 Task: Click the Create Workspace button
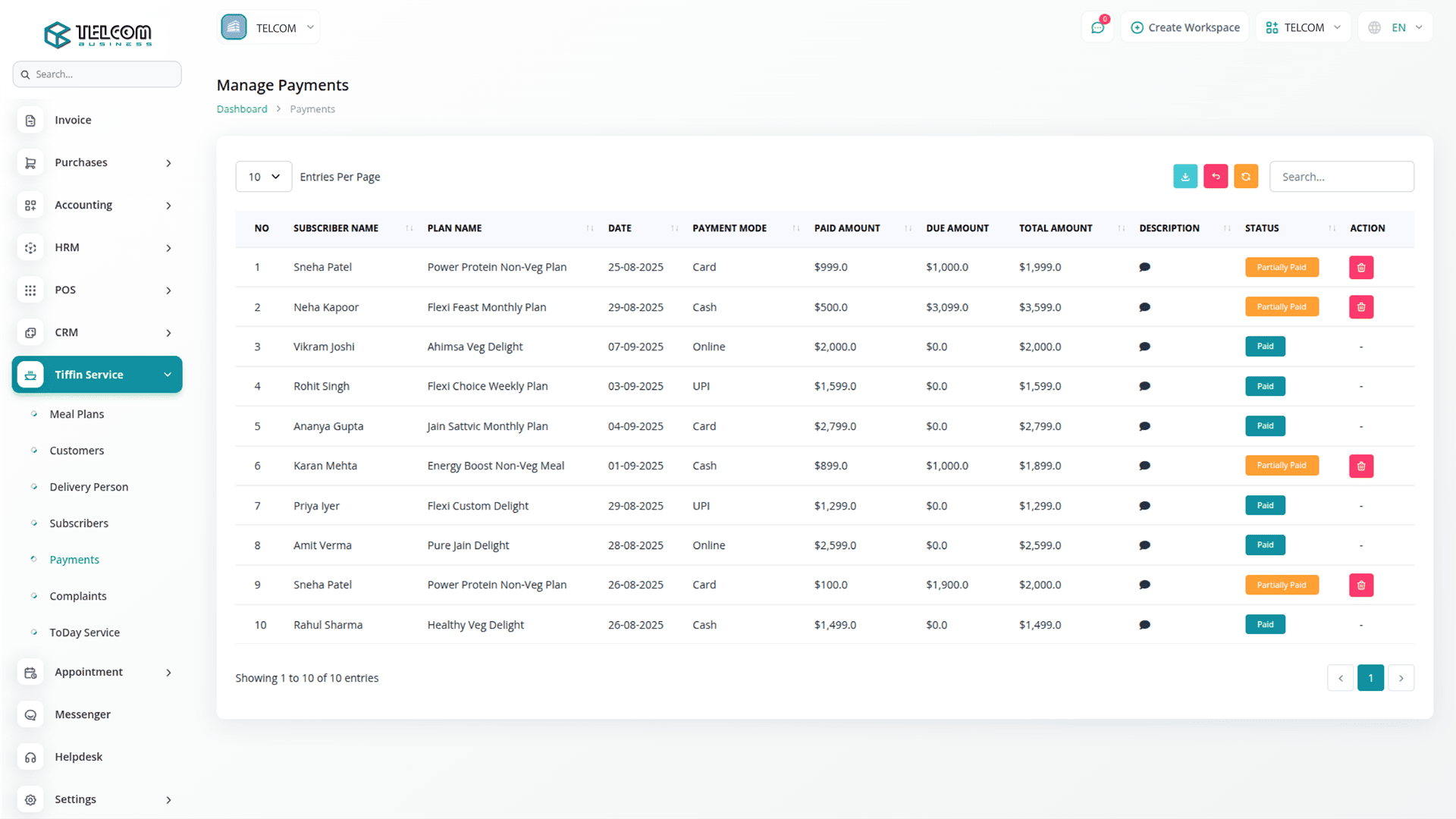coord(1185,27)
